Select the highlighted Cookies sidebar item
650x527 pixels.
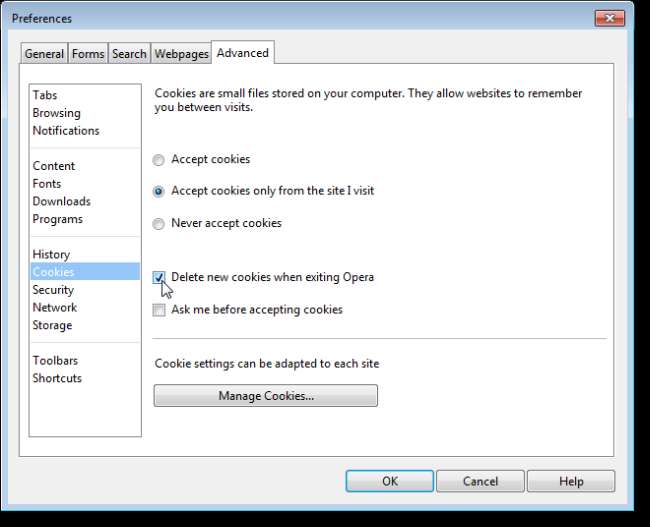click(85, 272)
